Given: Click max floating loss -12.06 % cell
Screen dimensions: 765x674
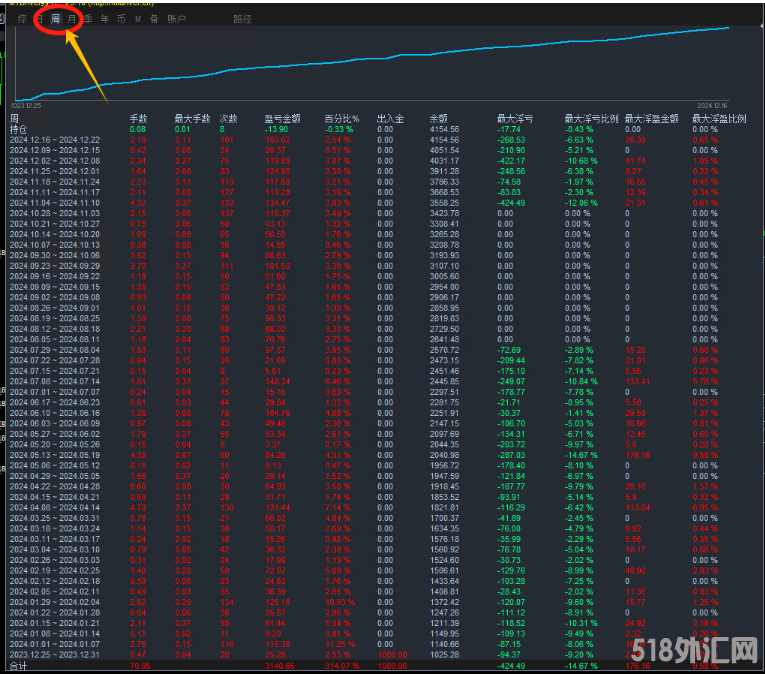Looking at the screenshot, I should coord(581,203).
